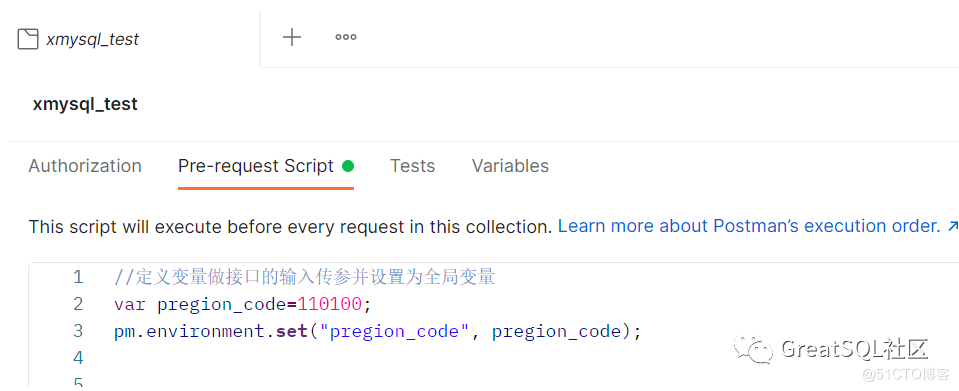The height and width of the screenshot is (391, 959).
Task: Click line number 1 in editor gutter
Action: tap(78, 277)
